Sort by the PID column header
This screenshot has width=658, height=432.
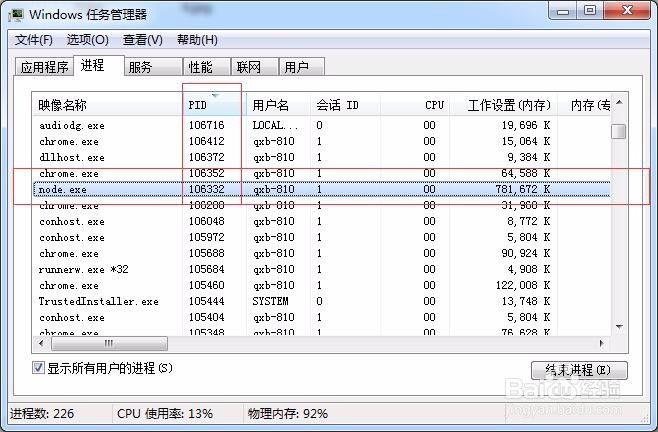(x=214, y=105)
